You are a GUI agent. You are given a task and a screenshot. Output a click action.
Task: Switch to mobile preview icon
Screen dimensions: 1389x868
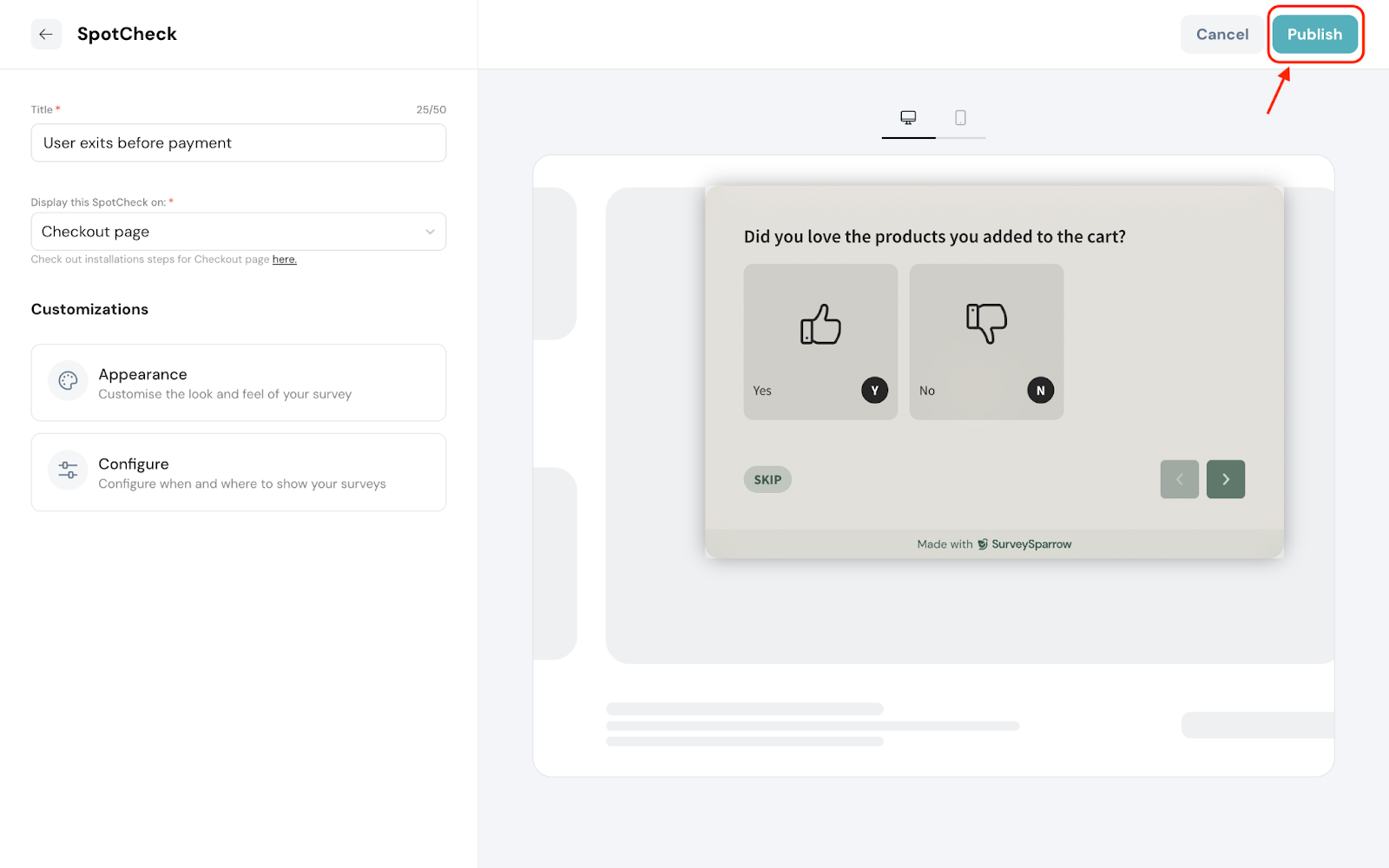tap(960, 117)
